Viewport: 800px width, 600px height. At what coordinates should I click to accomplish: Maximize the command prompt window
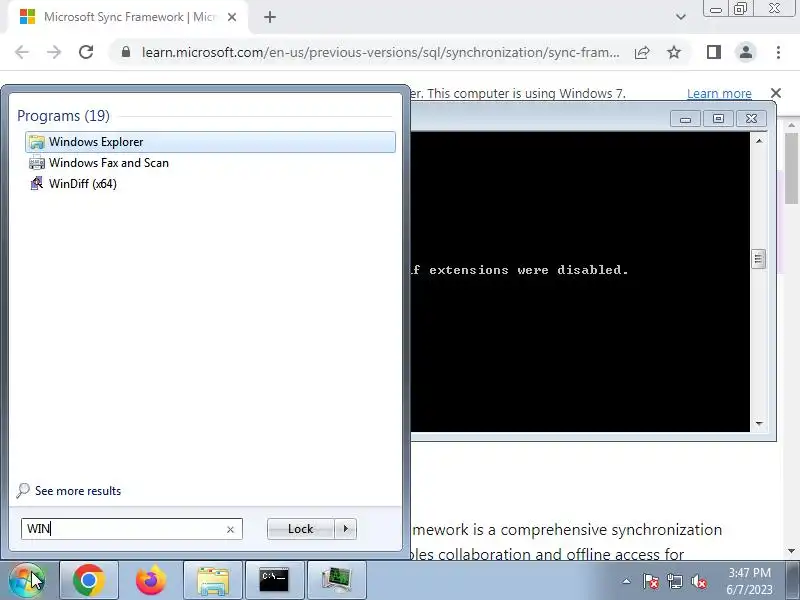point(718,118)
